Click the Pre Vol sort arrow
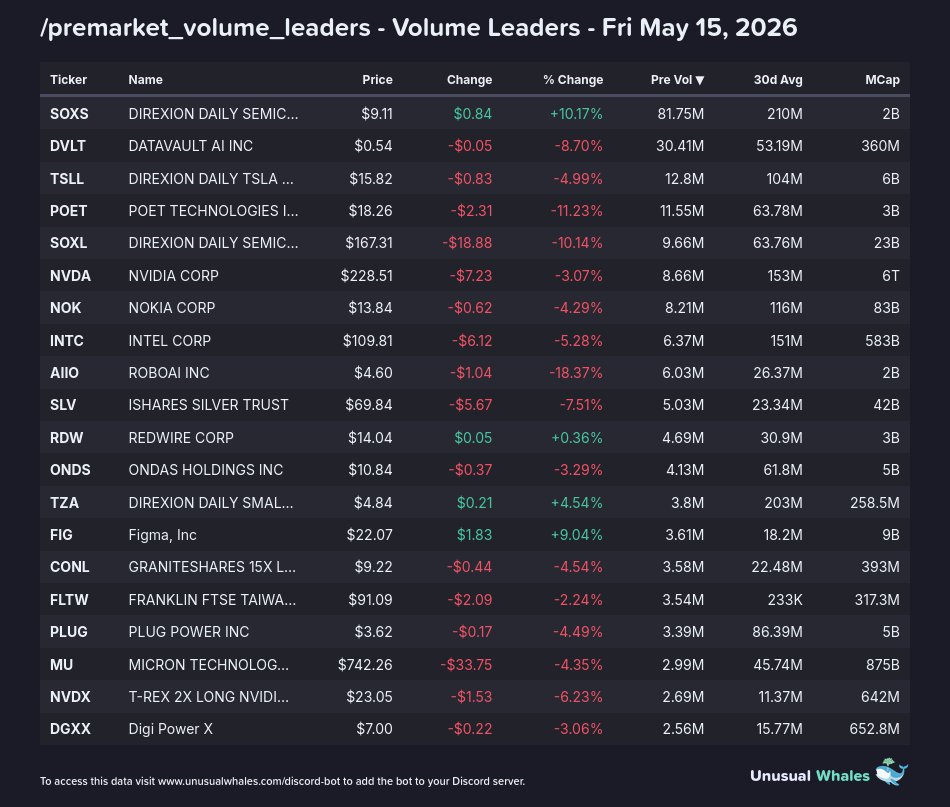Screen dimensions: 950x807 point(700,80)
